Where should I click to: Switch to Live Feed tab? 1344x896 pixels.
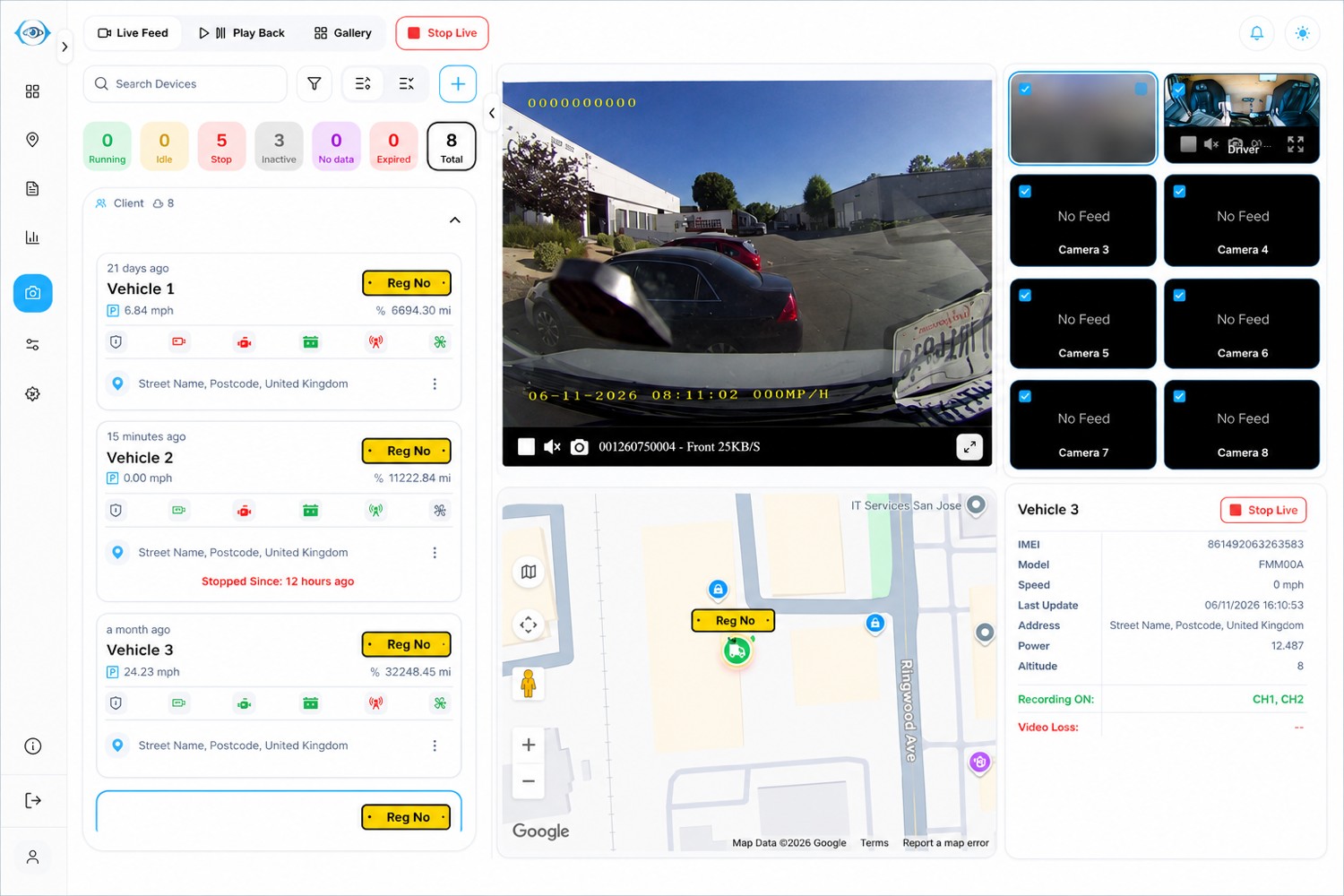tap(133, 33)
